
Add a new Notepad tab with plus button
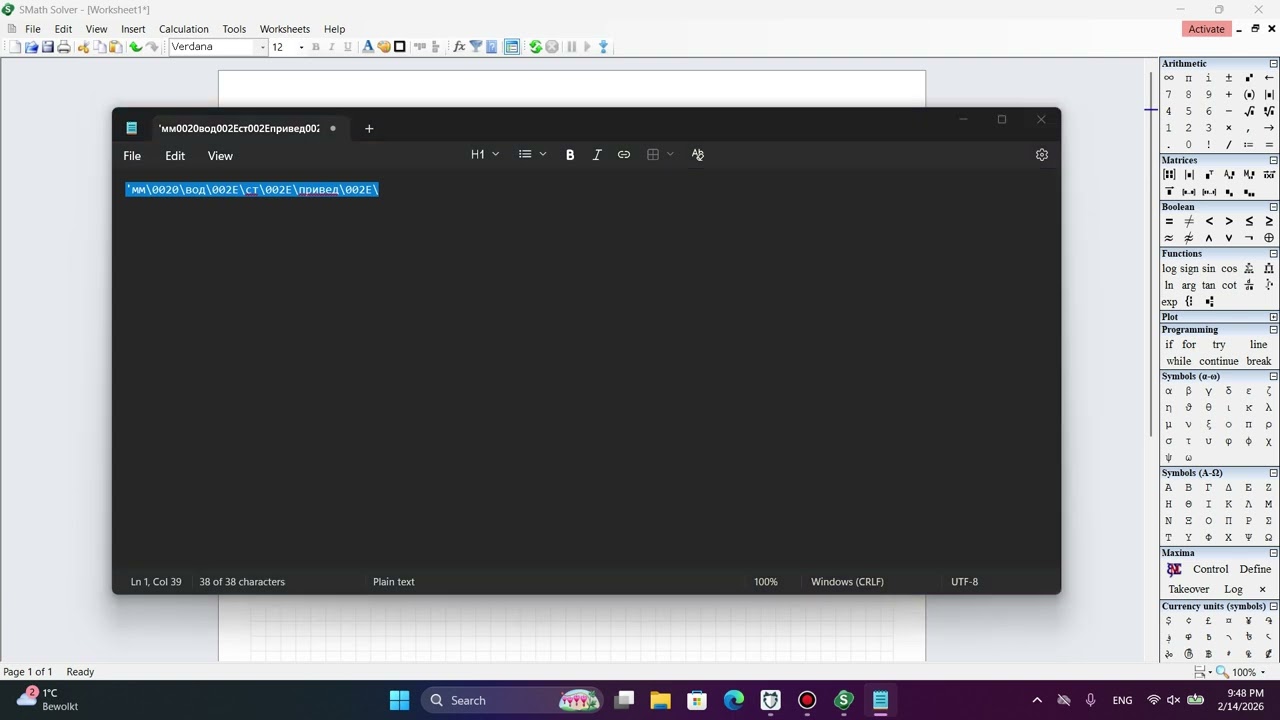click(369, 128)
